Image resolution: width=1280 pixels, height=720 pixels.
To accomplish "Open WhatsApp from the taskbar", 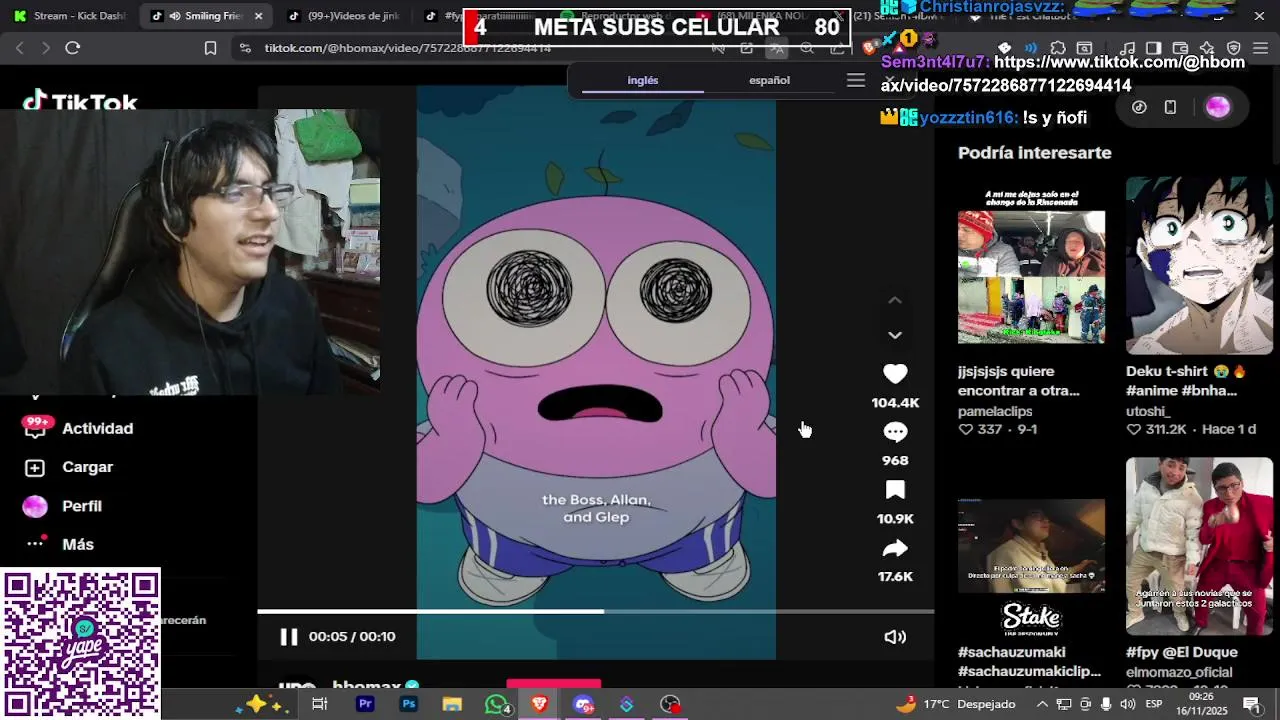I will pyautogui.click(x=496, y=704).
